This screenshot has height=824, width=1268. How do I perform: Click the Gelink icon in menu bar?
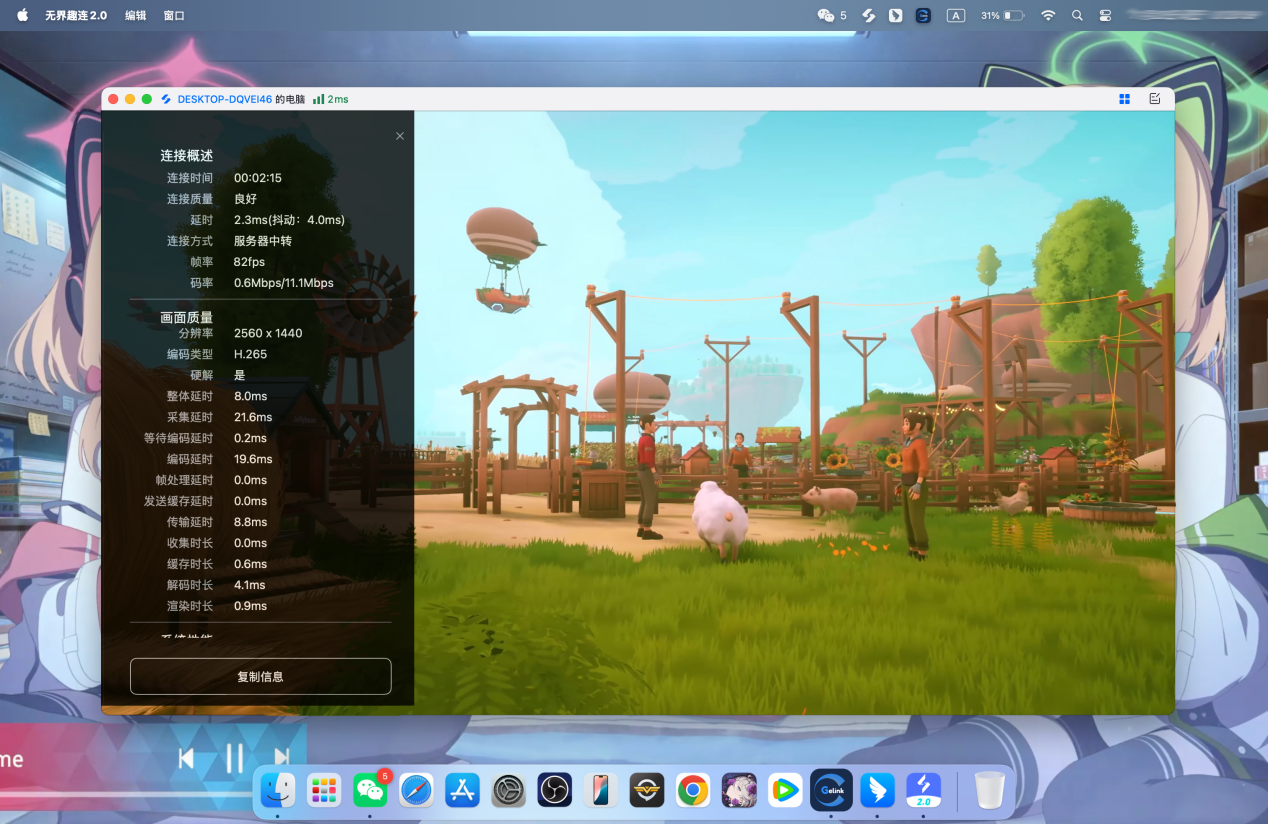pyautogui.click(x=923, y=16)
